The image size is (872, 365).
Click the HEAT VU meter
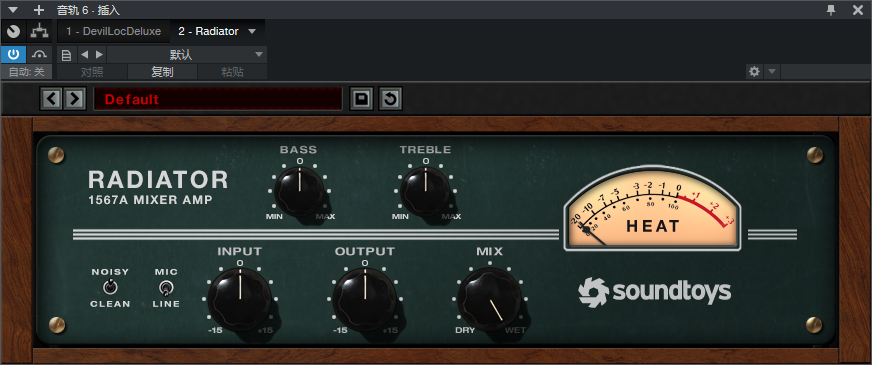[653, 209]
